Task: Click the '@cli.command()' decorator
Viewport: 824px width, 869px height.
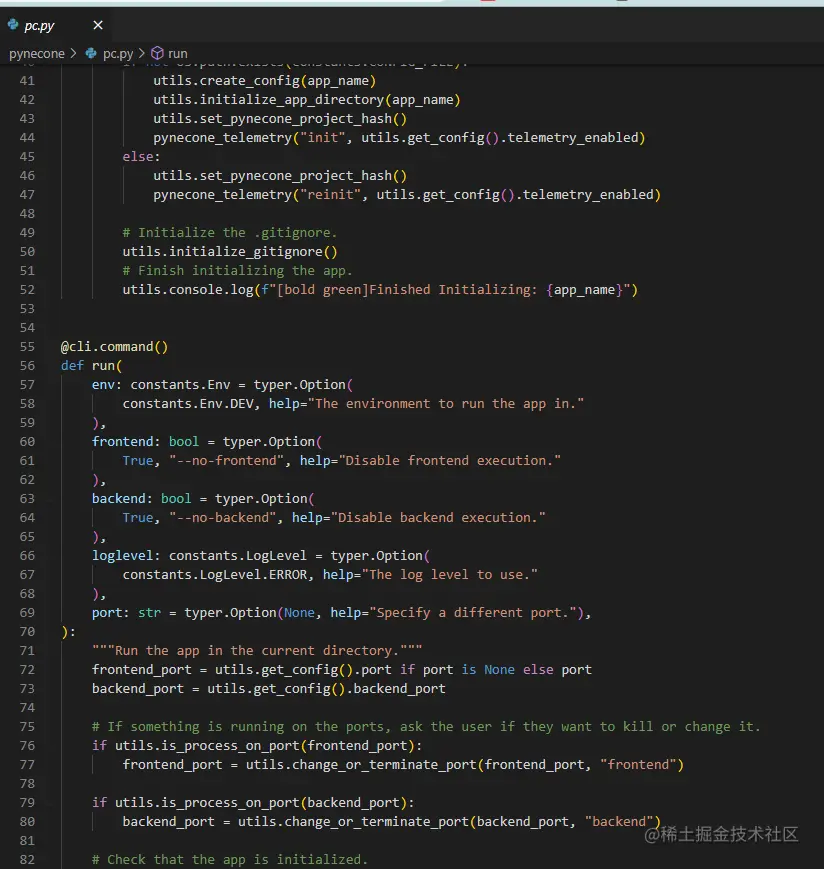Action: pos(114,347)
